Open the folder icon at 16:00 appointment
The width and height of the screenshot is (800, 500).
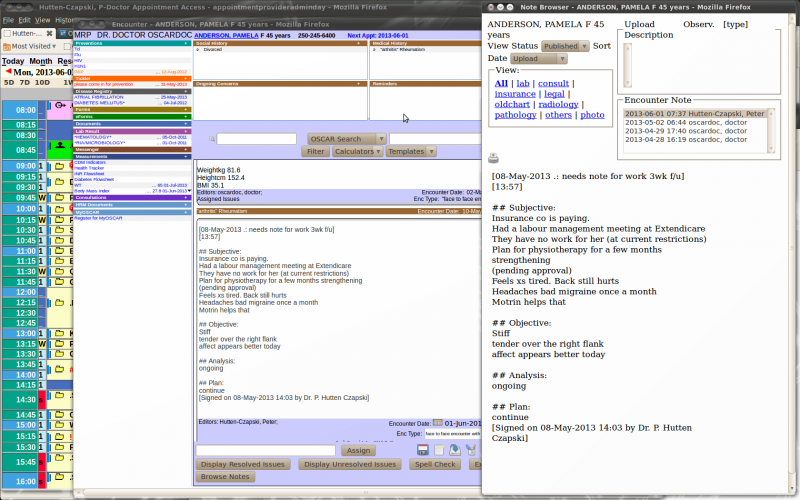tap(59, 477)
